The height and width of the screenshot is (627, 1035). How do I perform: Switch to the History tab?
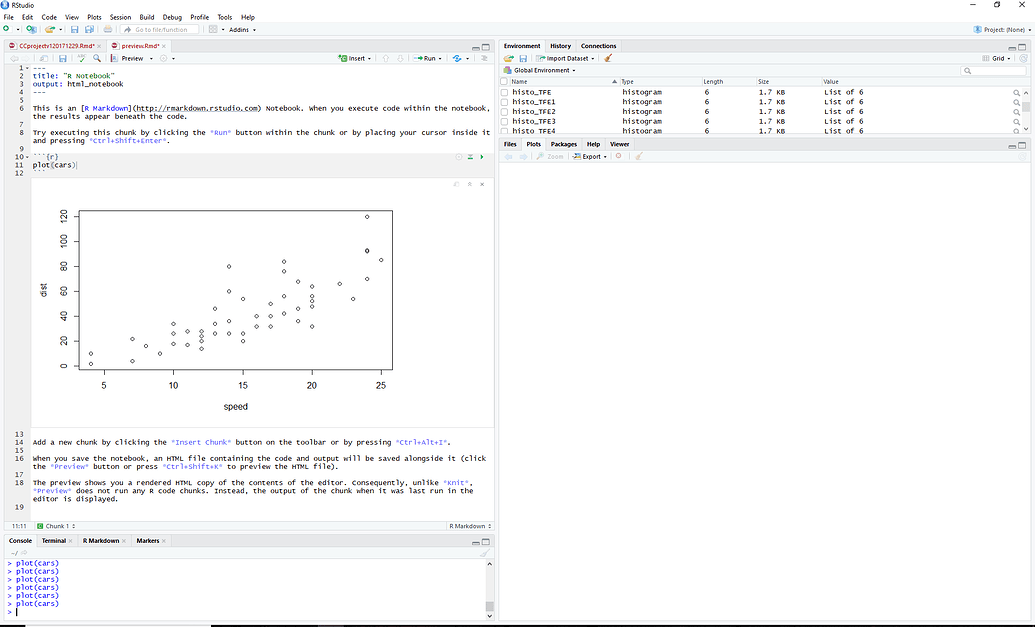click(560, 46)
